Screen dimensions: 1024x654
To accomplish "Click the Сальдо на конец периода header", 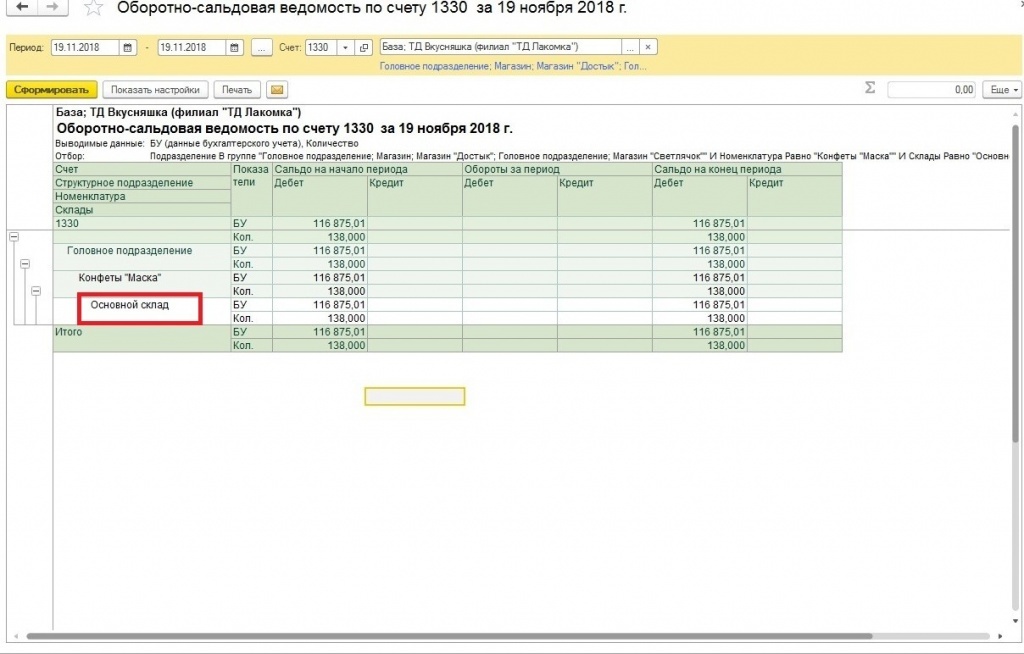I will click(747, 169).
